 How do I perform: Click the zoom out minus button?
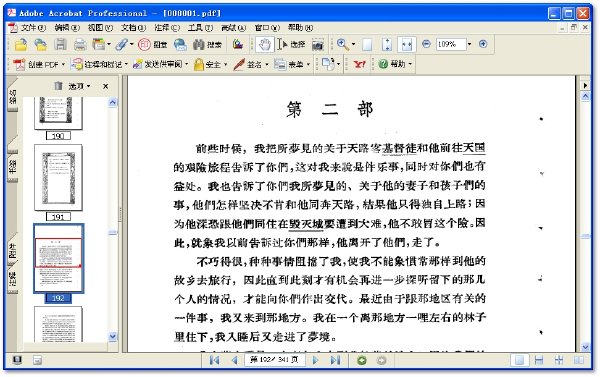point(426,44)
